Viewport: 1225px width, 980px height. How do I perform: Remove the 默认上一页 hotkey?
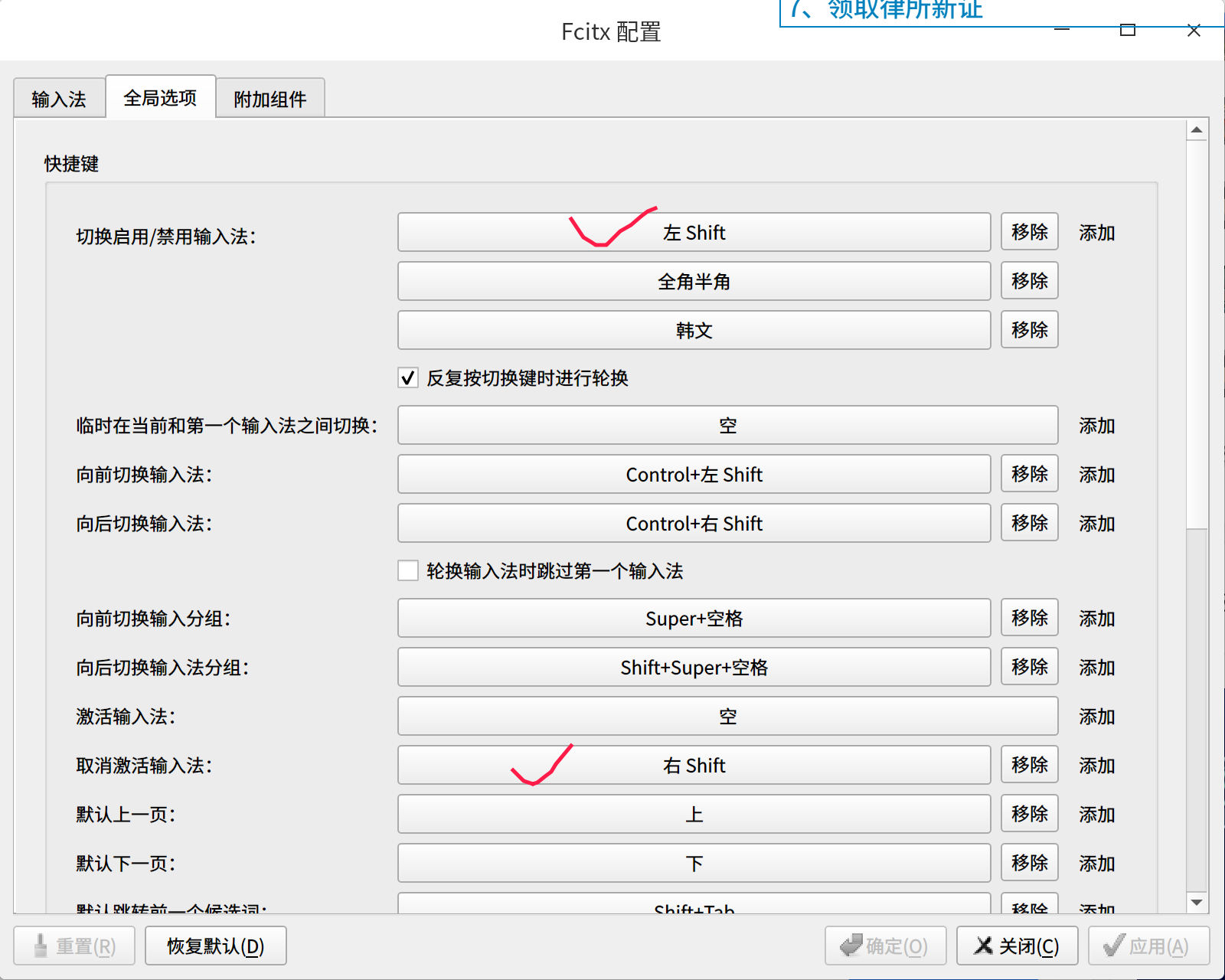[1030, 814]
